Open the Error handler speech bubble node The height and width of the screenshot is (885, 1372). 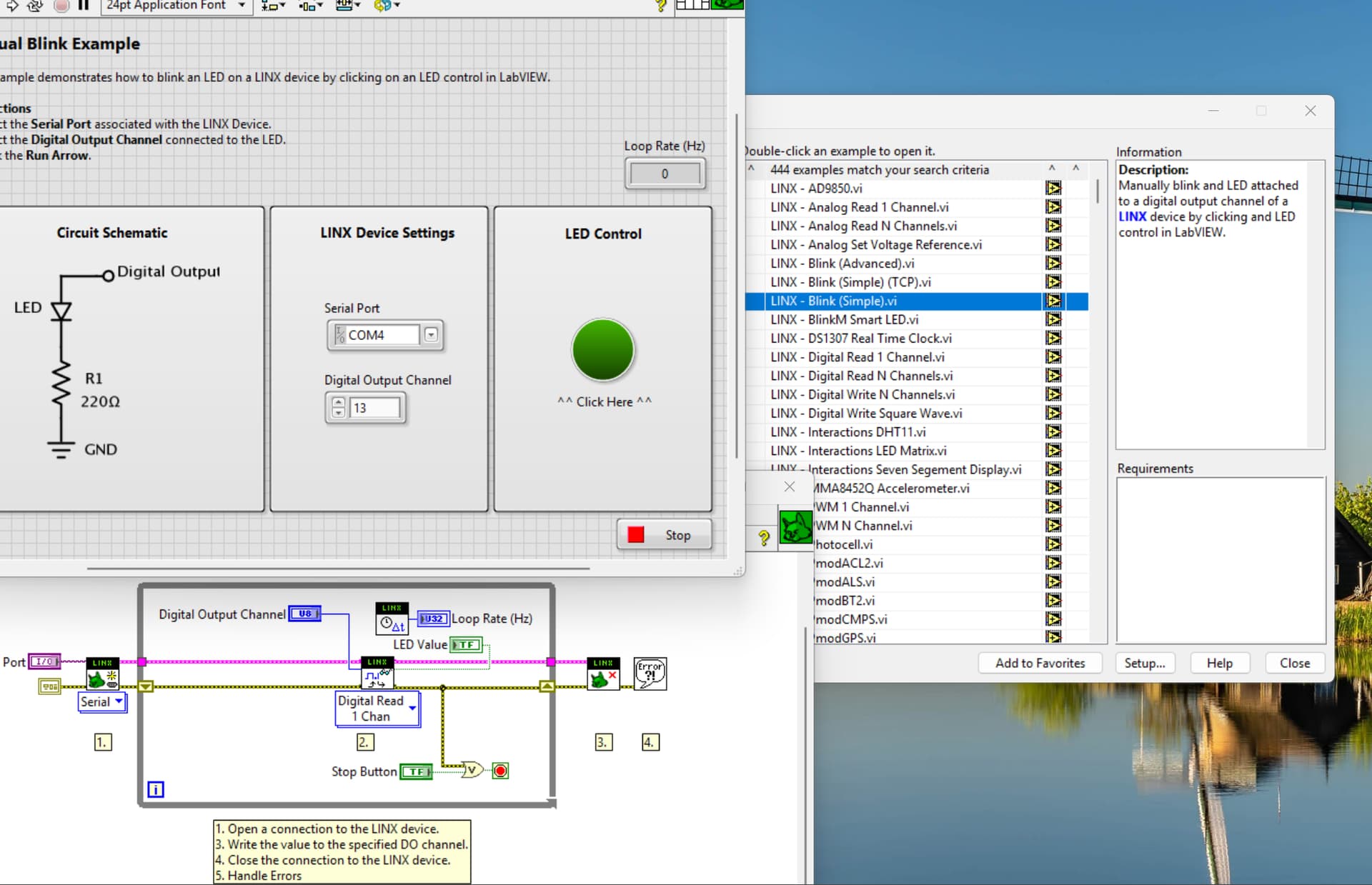650,672
